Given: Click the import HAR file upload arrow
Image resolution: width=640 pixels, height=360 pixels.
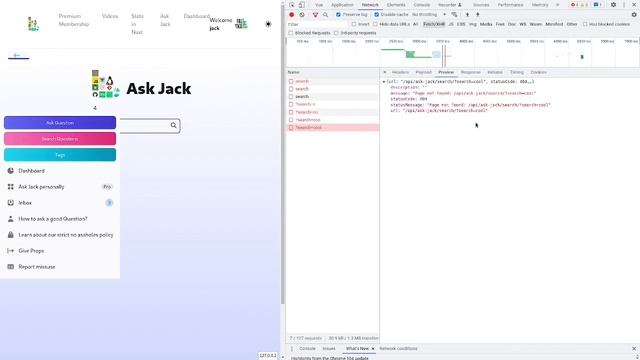Looking at the screenshot, I should (467, 15).
